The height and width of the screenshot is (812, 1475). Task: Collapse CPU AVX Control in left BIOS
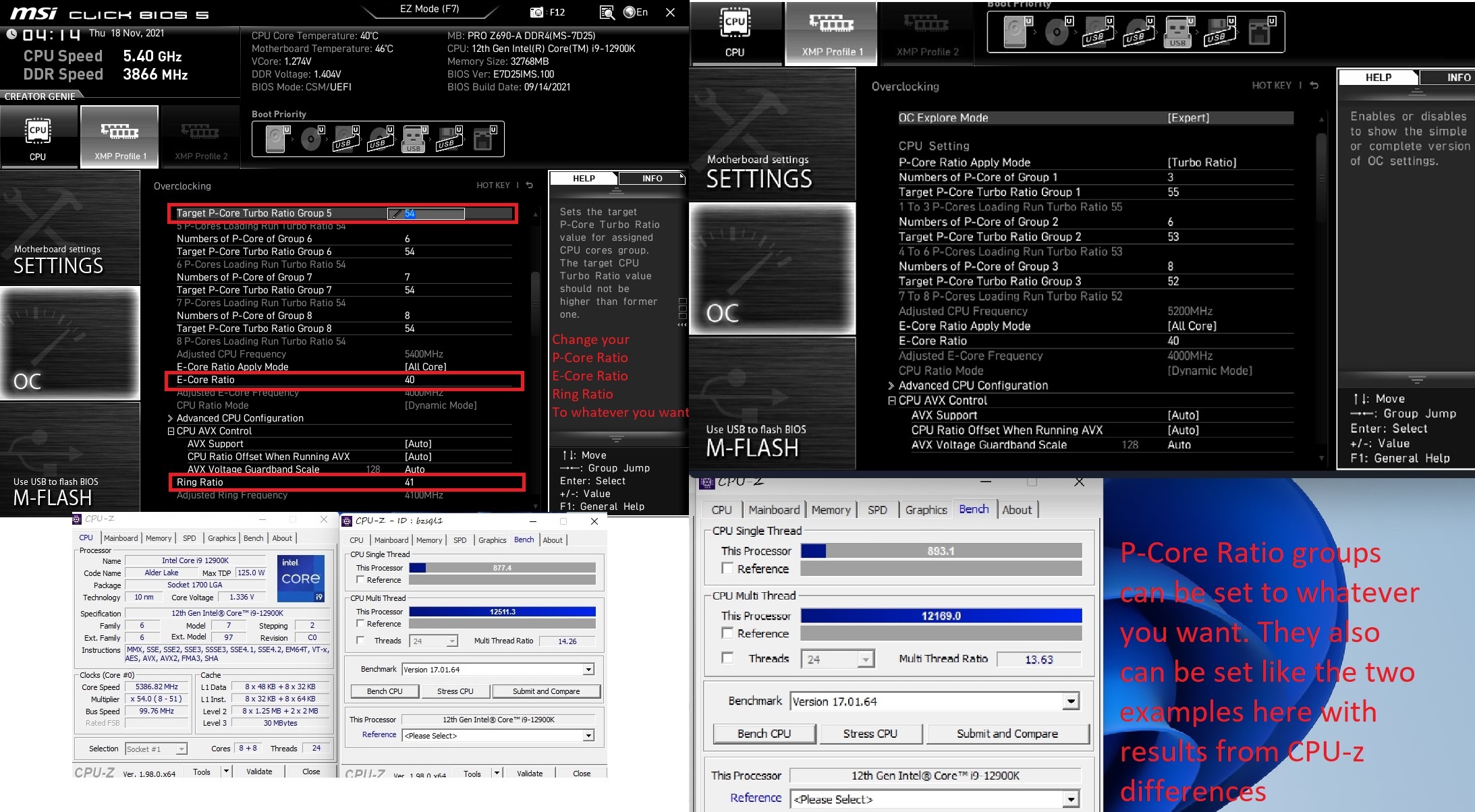pyautogui.click(x=171, y=432)
